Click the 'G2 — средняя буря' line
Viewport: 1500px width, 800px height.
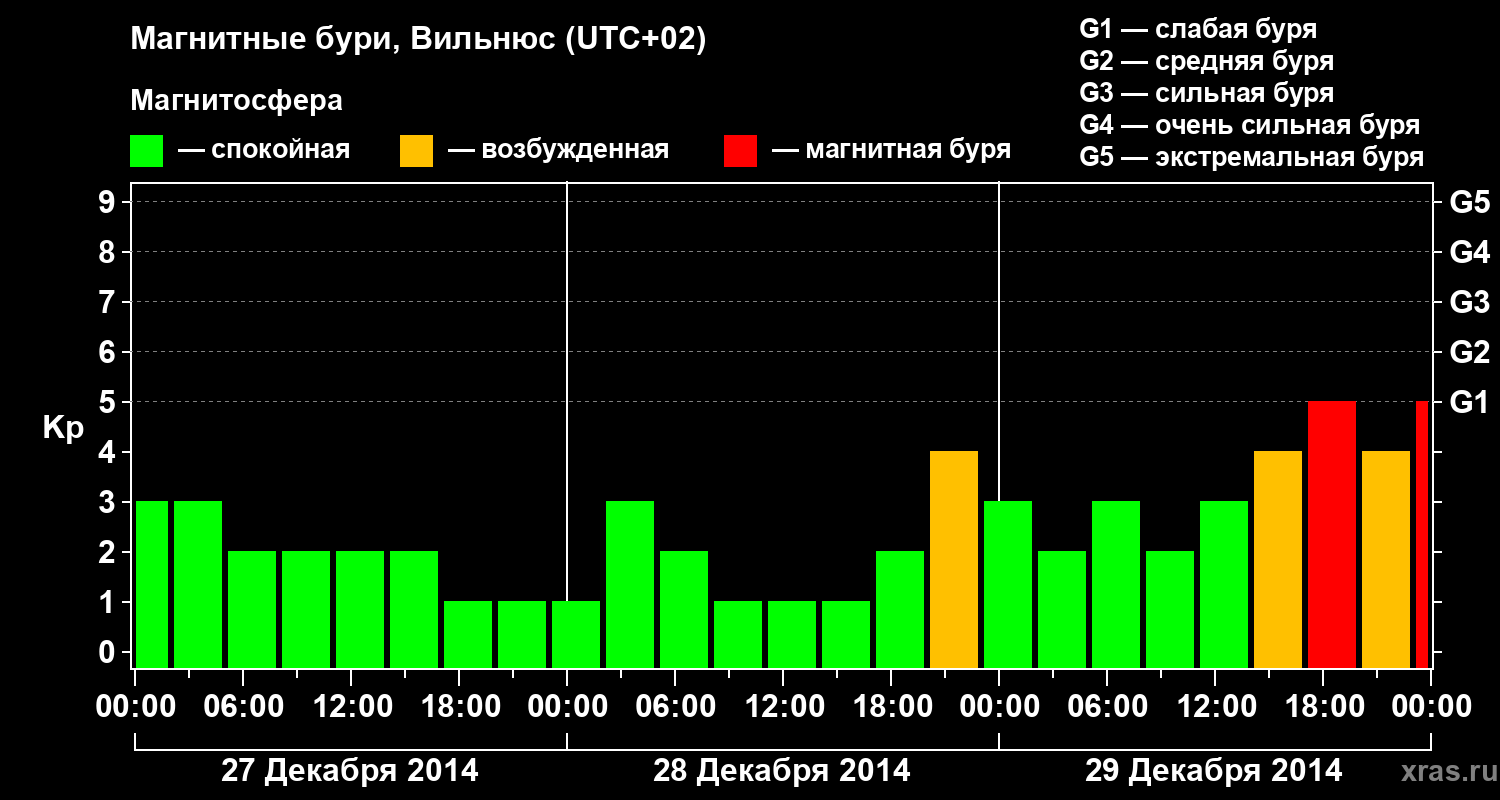click(1206, 61)
